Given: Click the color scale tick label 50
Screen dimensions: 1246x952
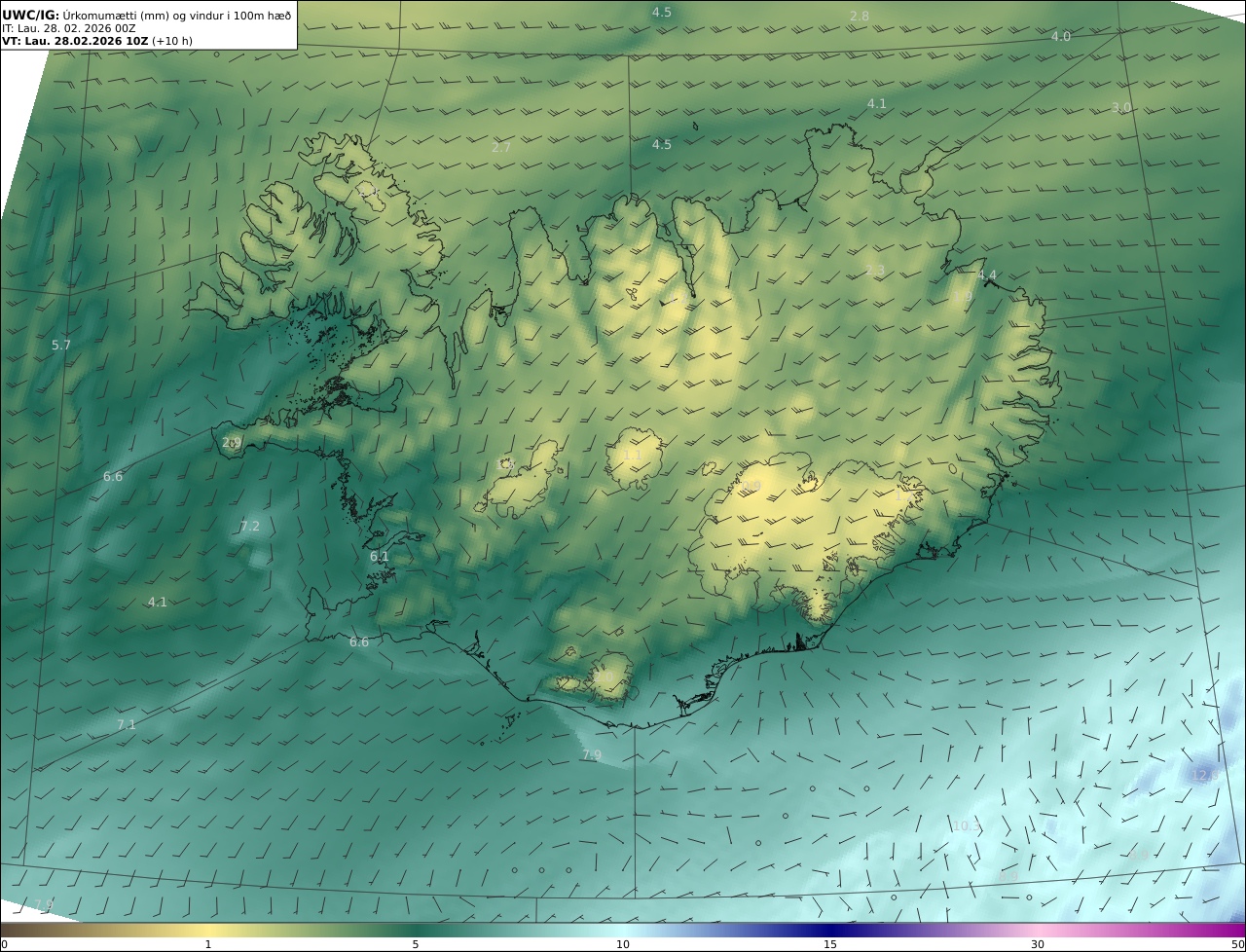Looking at the screenshot, I should pyautogui.click(x=1238, y=944).
